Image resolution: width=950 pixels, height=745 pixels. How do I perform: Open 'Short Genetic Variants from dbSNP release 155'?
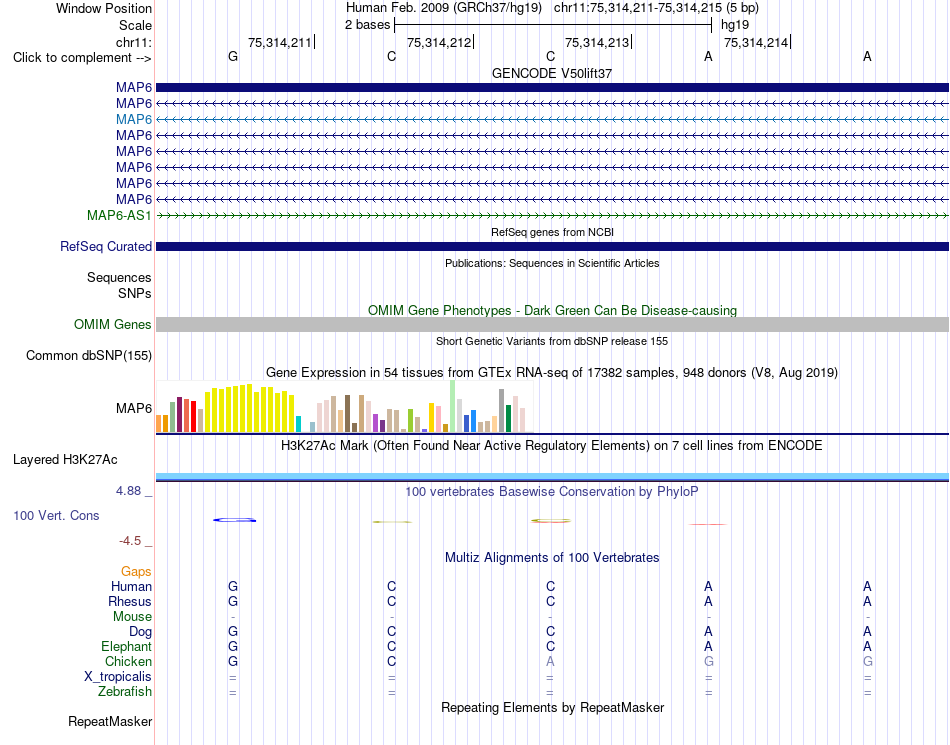point(552,341)
